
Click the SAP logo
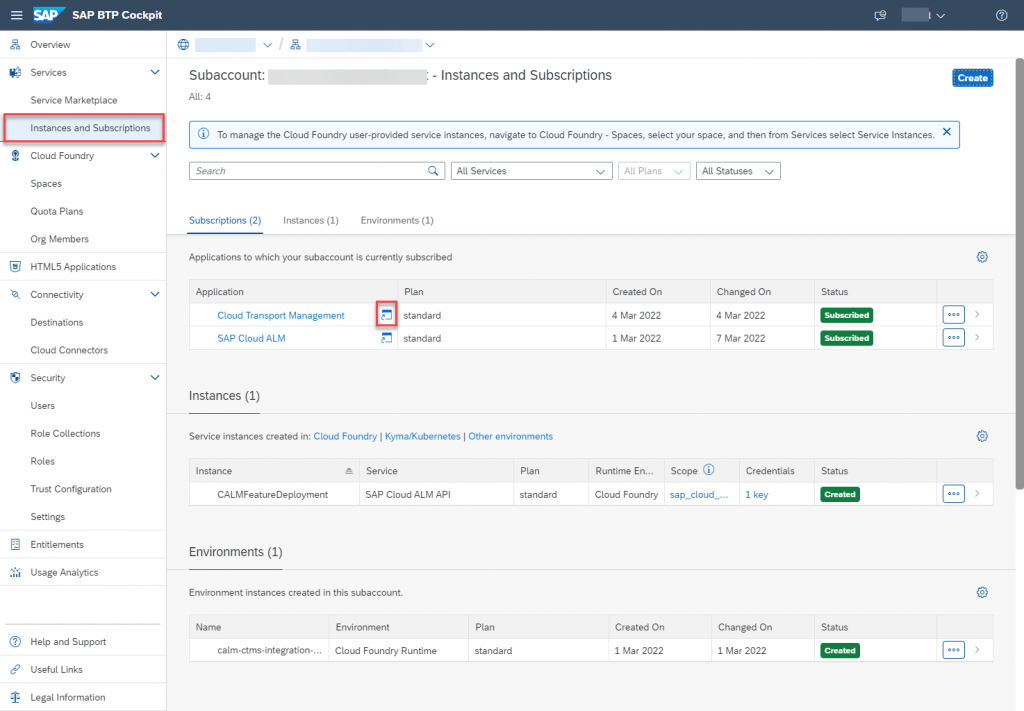[49, 14]
